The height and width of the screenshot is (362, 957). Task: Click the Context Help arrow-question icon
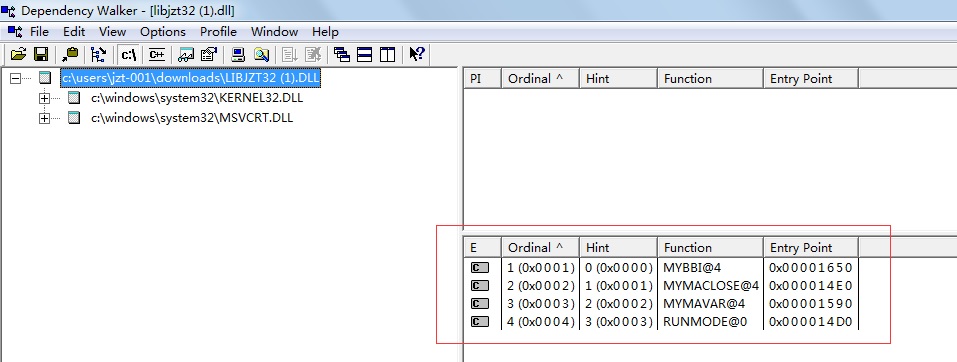click(417, 54)
